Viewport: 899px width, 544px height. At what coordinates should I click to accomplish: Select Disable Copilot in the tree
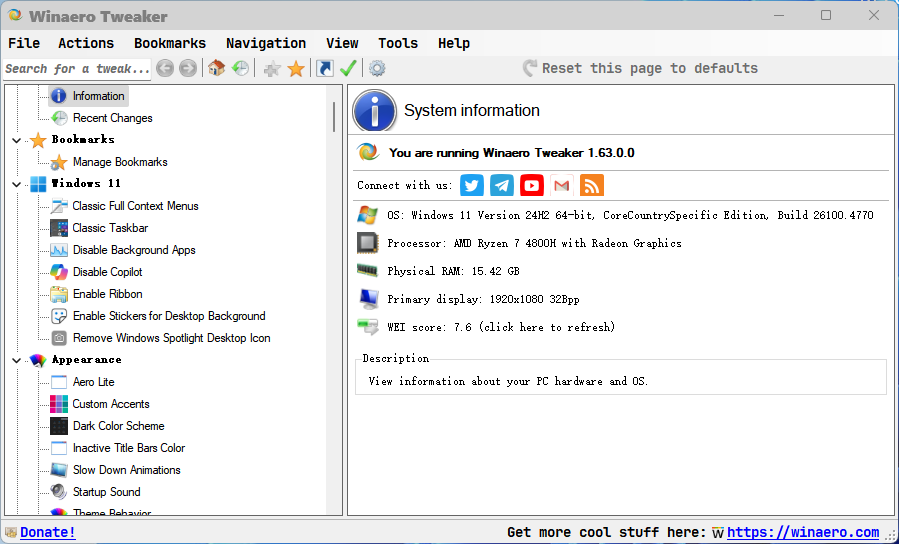(107, 272)
